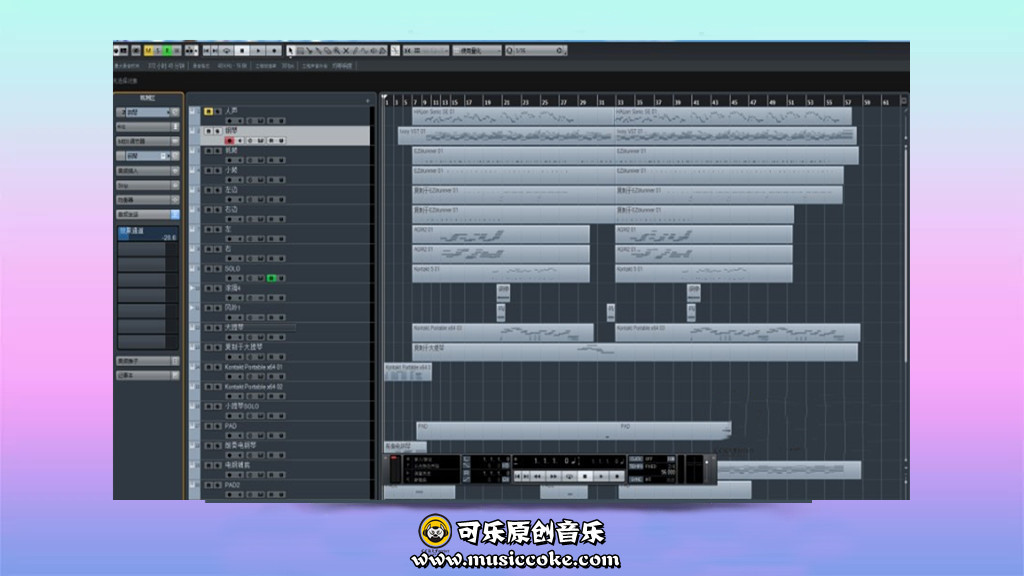
Task: Click the global S solo button in toolbar
Action: [158, 51]
